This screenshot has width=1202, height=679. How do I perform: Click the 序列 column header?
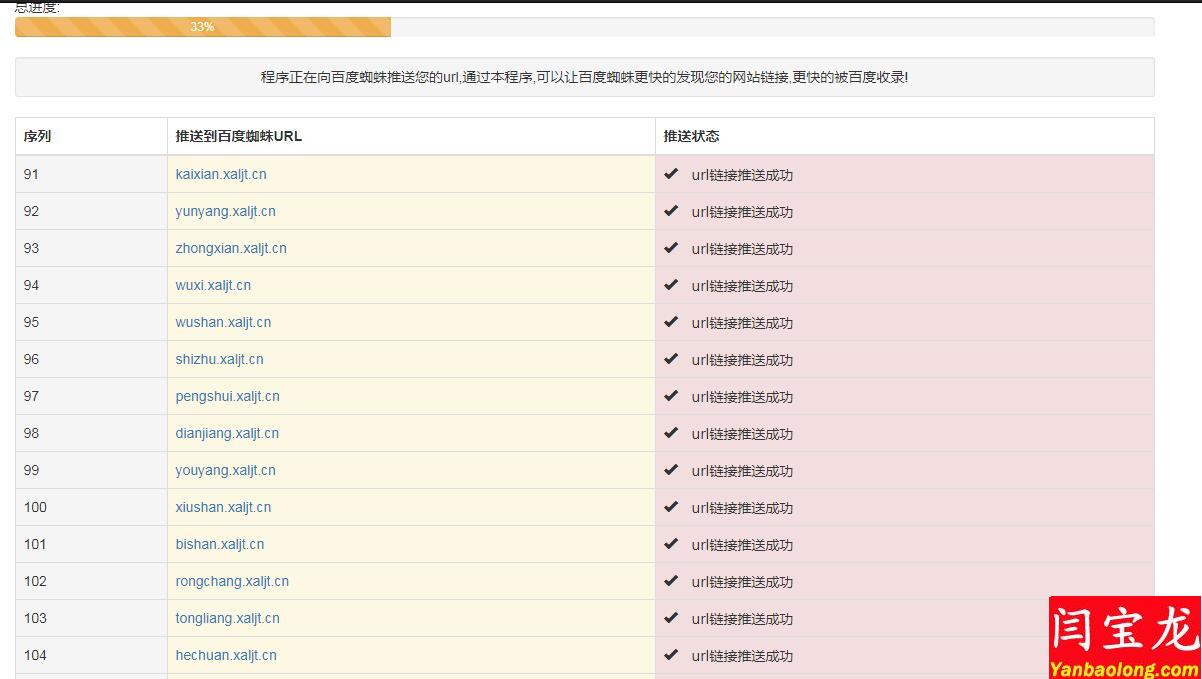pyautogui.click(x=37, y=136)
